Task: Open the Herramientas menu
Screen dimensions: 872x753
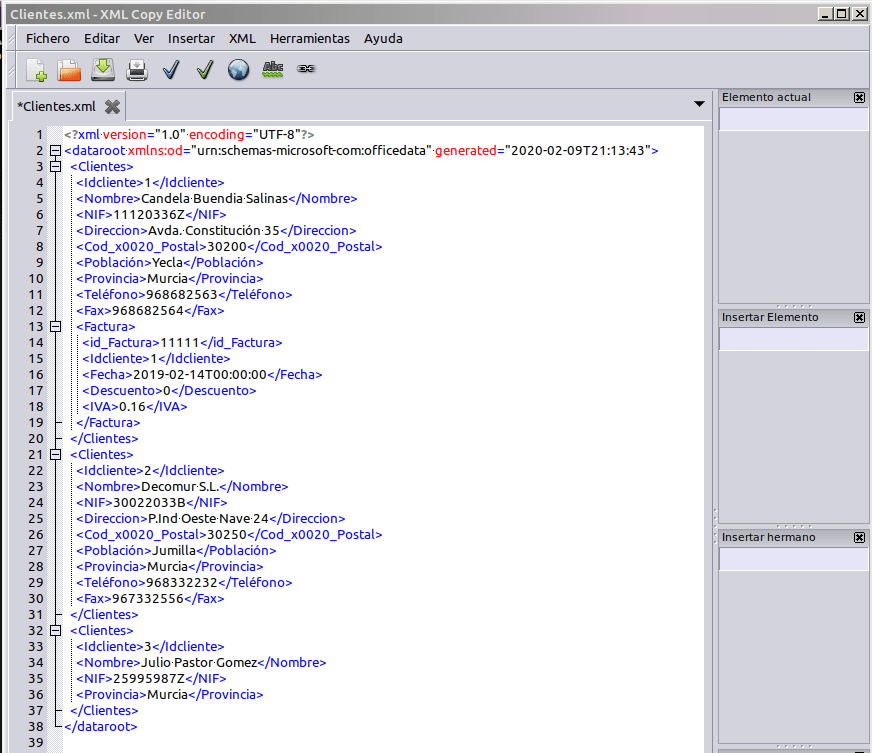Action: [x=310, y=38]
